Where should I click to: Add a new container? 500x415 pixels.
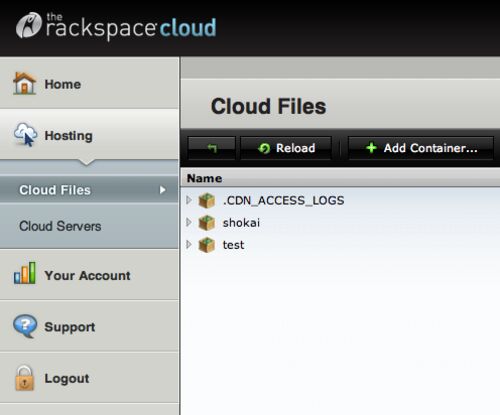pos(421,148)
